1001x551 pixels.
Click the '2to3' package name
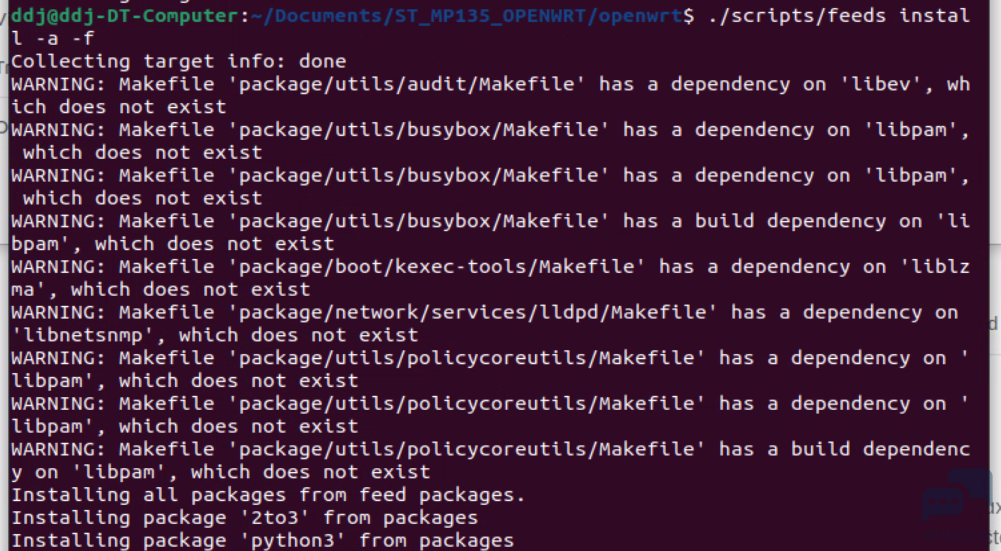coord(274,518)
